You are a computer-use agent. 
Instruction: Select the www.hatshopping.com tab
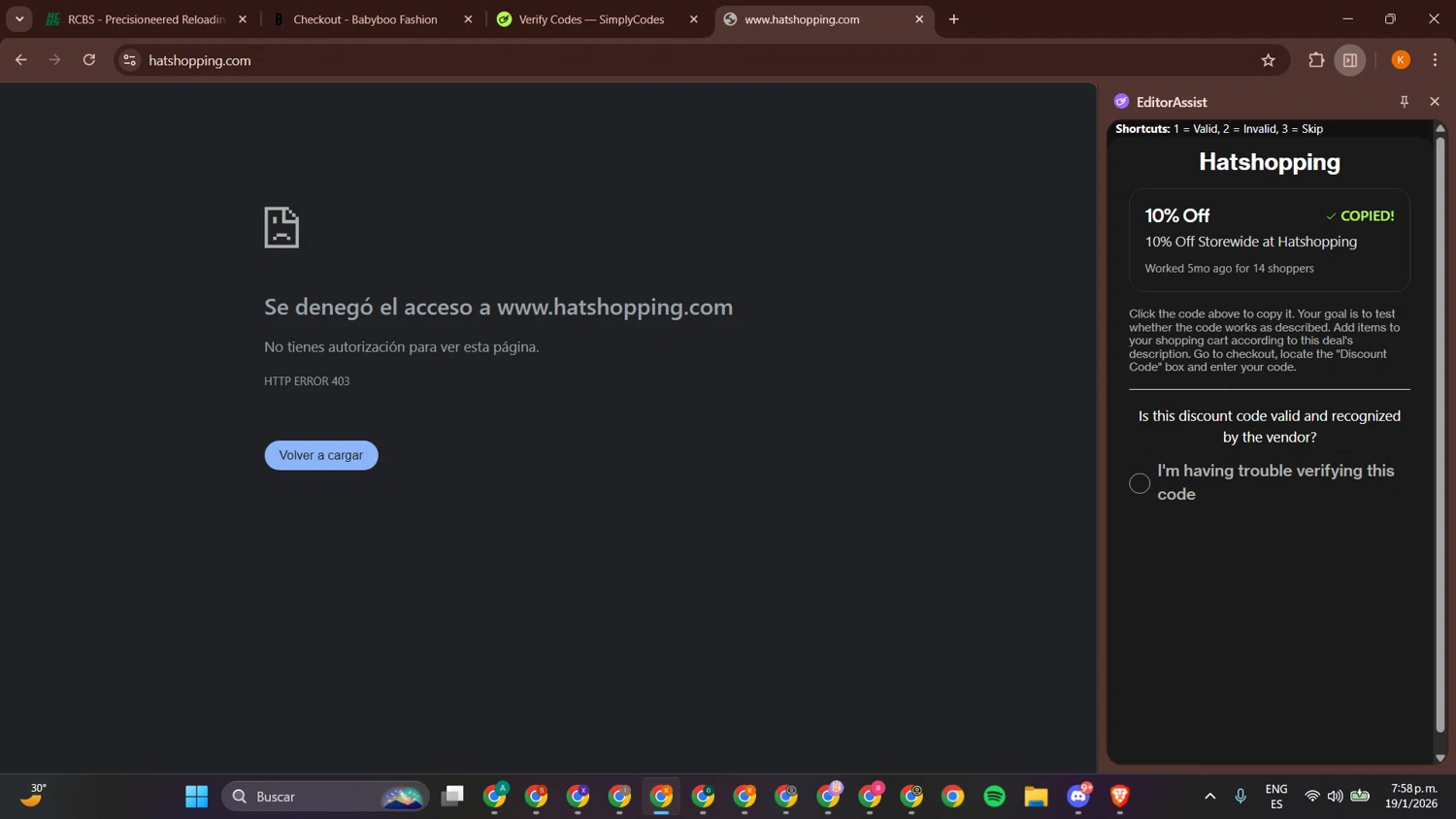pyautogui.click(x=802, y=19)
